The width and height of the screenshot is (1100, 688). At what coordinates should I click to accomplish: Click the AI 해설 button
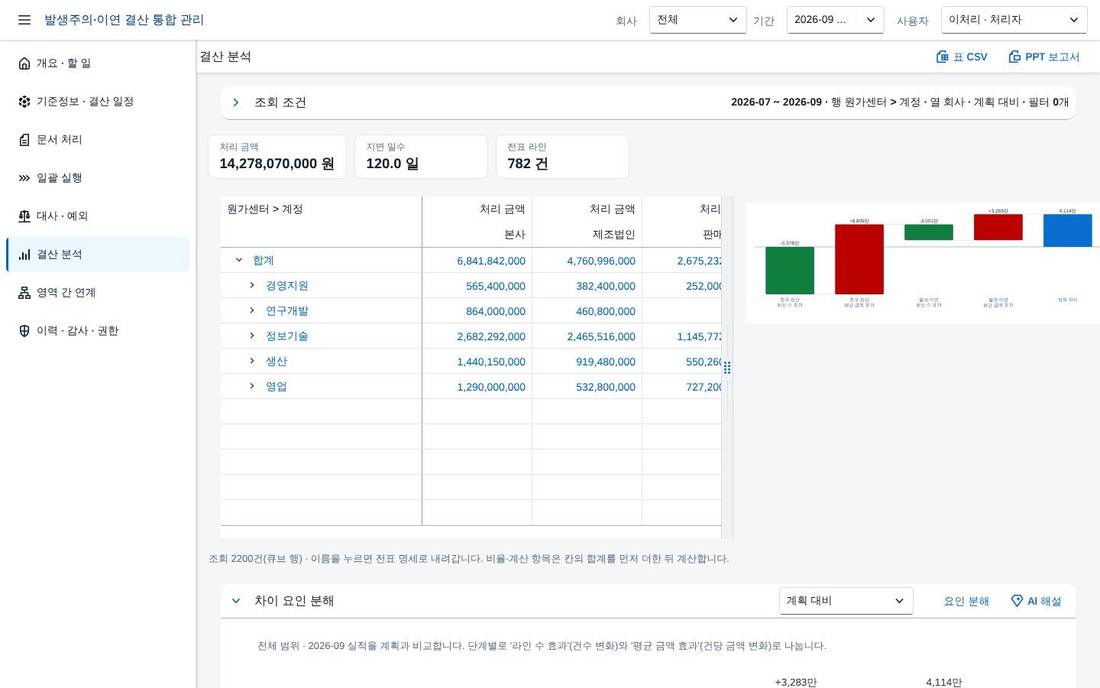(1036, 601)
